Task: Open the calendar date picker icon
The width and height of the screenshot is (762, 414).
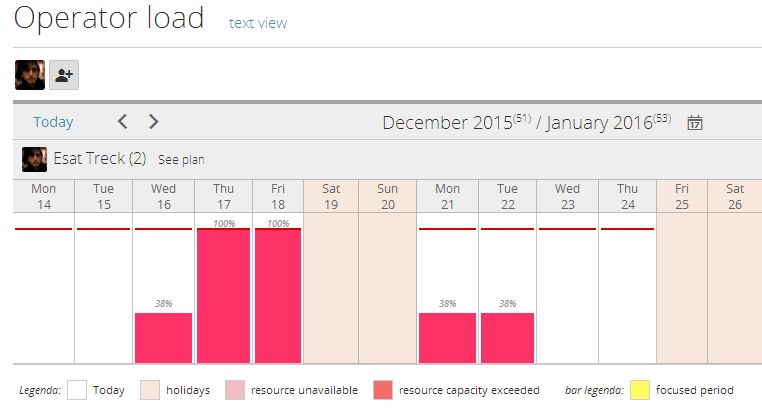Action: (x=695, y=123)
